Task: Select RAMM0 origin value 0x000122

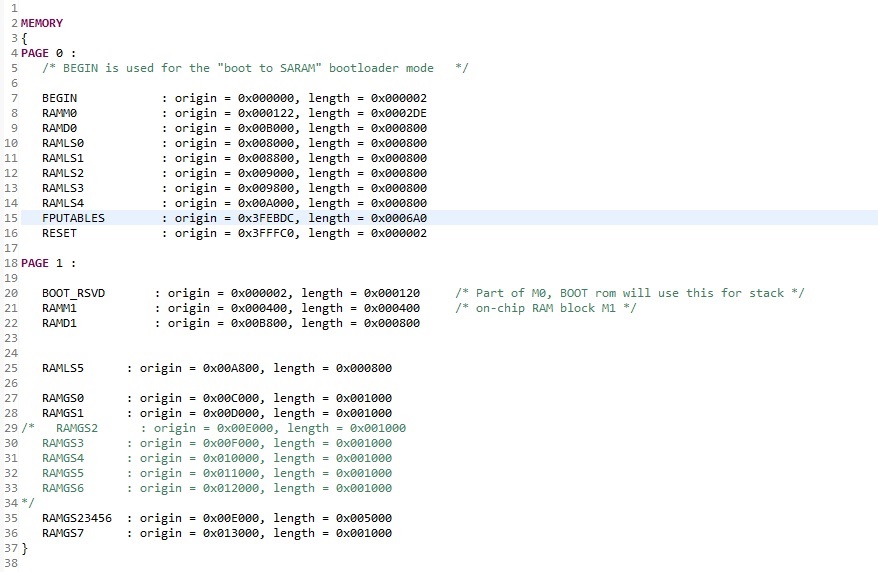Action: click(x=265, y=113)
